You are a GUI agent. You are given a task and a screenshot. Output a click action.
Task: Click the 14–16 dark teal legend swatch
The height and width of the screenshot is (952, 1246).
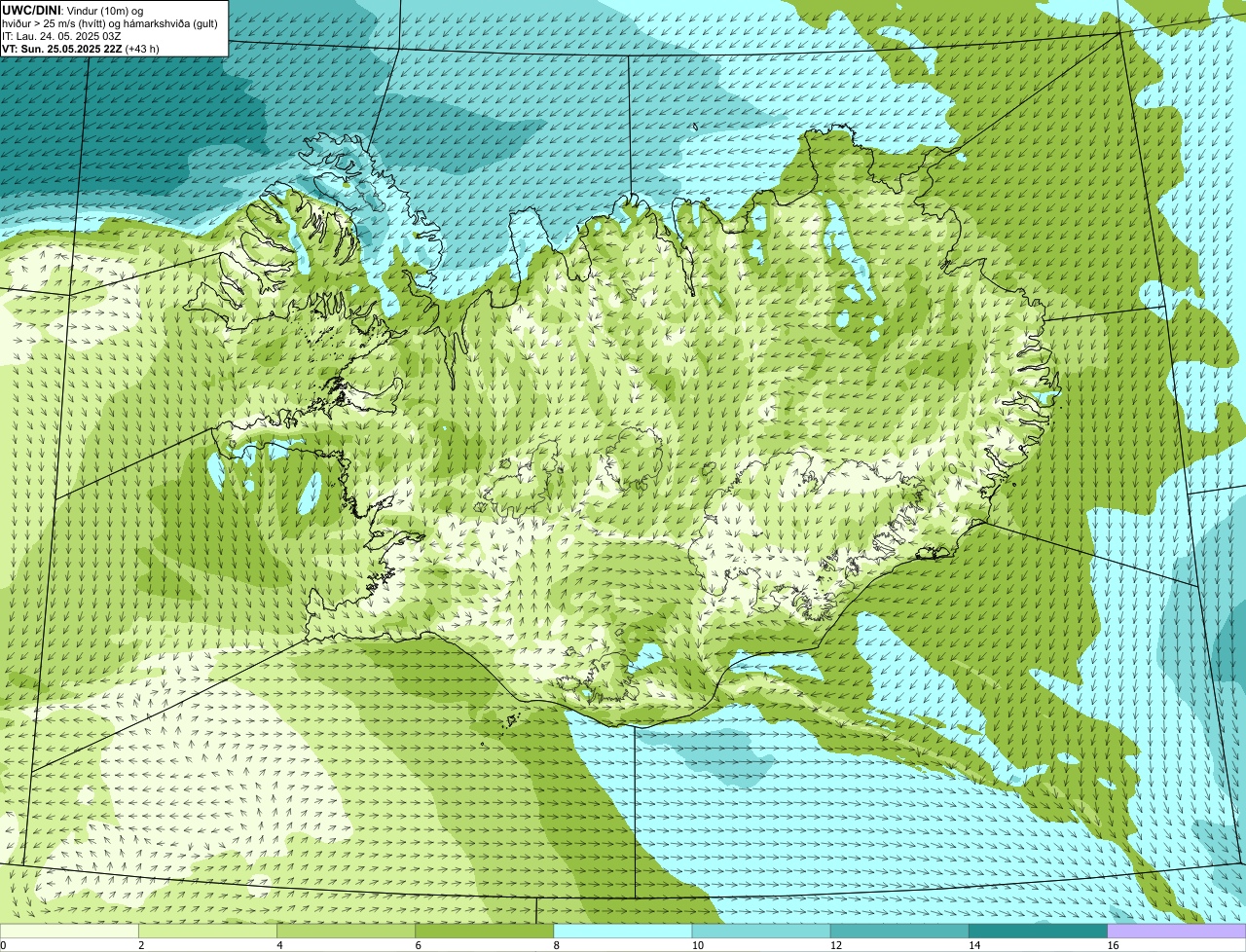click(x=1038, y=931)
